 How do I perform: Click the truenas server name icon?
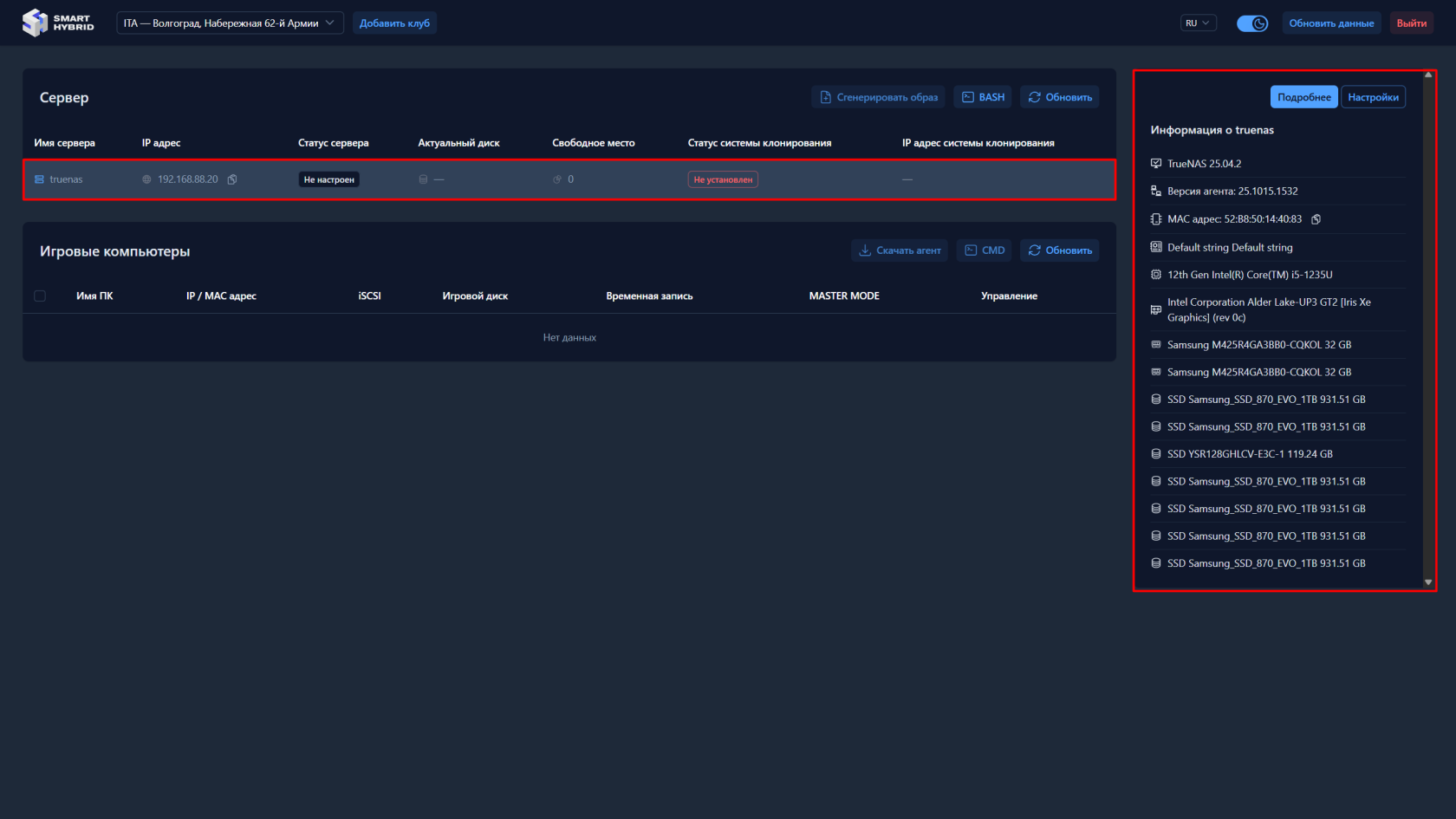click(x=39, y=179)
